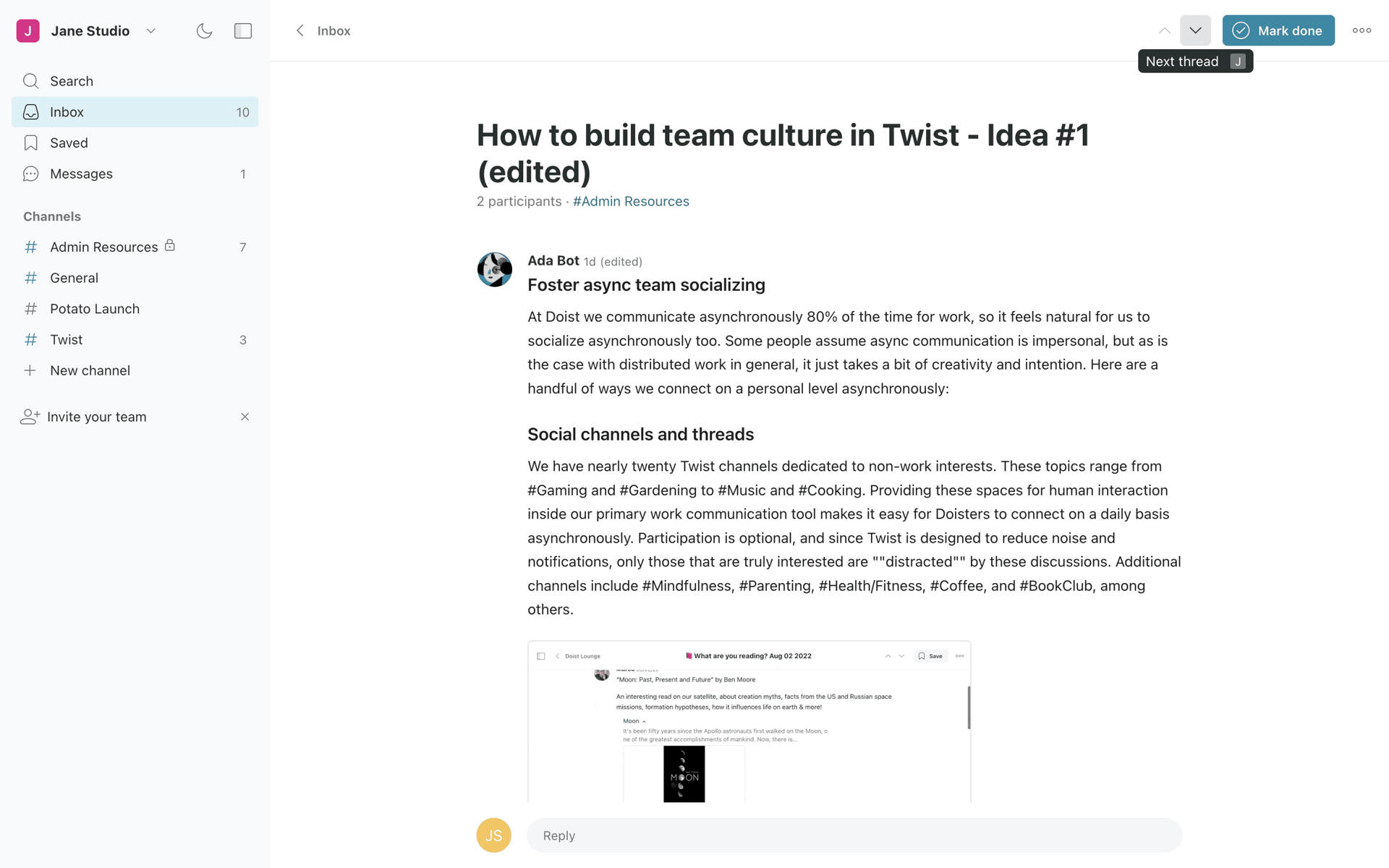Collapse the sidebar with the panel icon

click(x=243, y=30)
